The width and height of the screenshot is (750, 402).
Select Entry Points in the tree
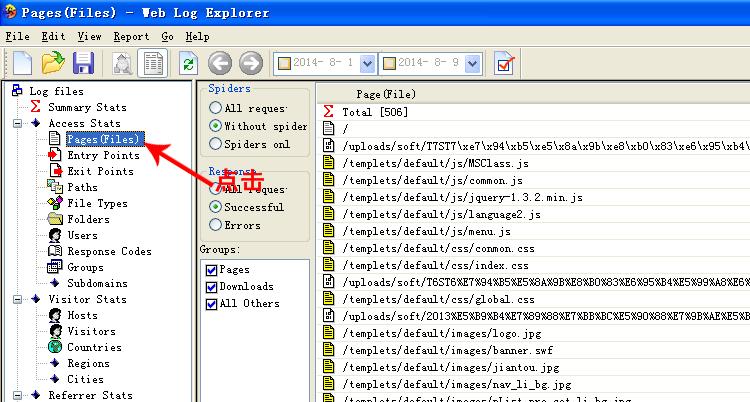[x=102, y=155]
